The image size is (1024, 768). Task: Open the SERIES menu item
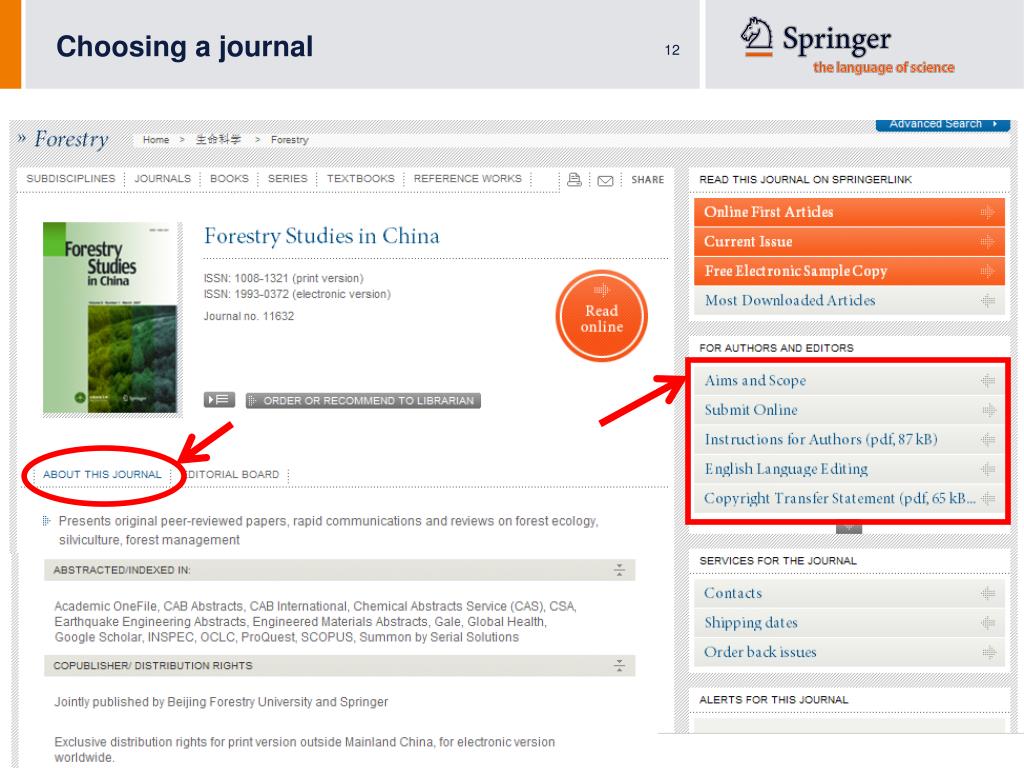click(x=287, y=179)
